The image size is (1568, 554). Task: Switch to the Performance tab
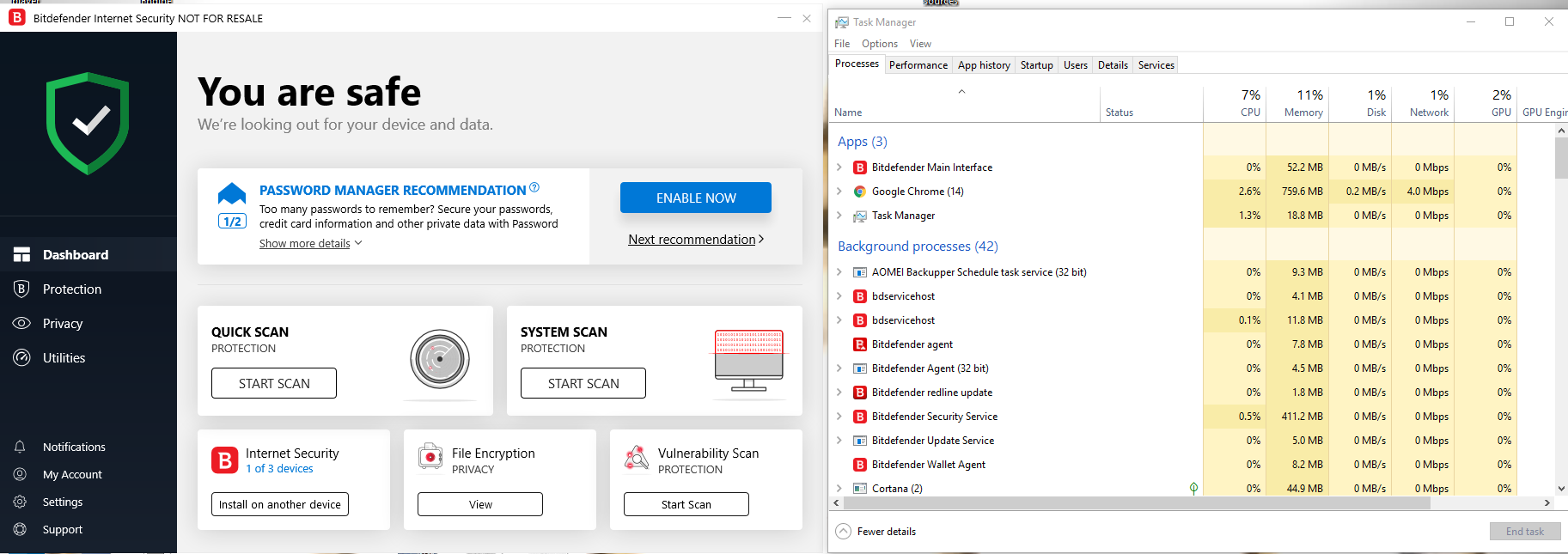point(918,65)
